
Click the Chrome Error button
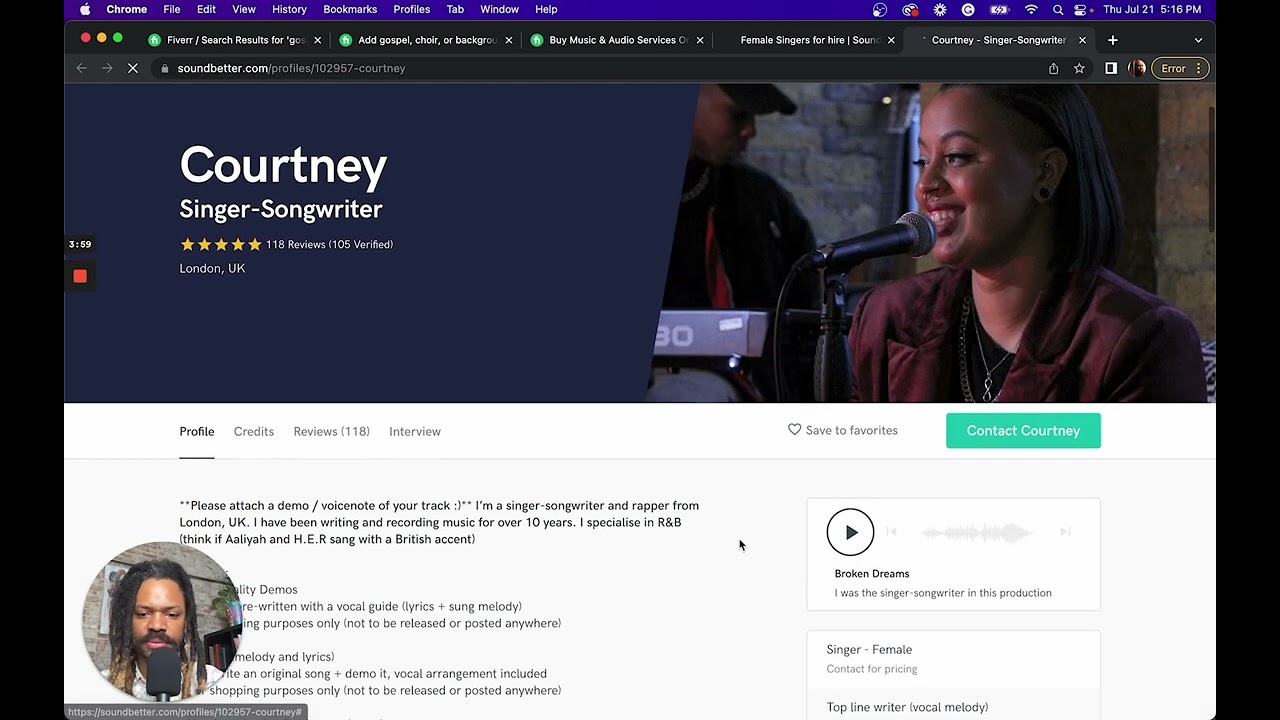click(x=1180, y=68)
